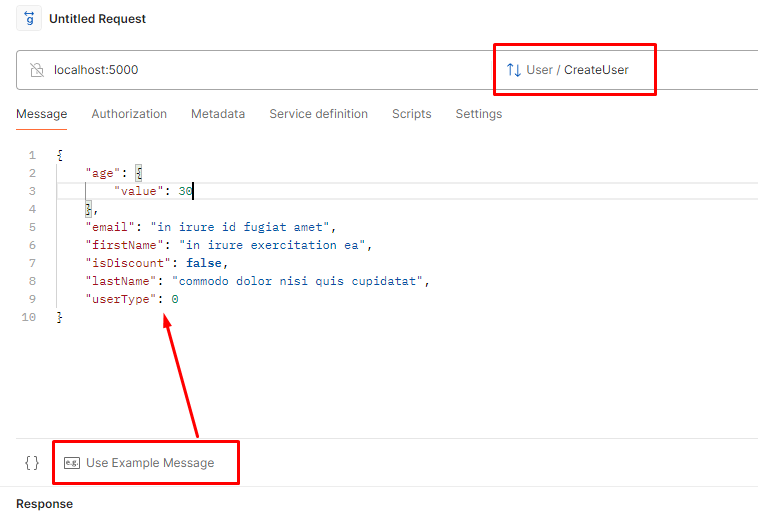
Task: Click the false value of isDiscount
Action: pyautogui.click(x=204, y=263)
